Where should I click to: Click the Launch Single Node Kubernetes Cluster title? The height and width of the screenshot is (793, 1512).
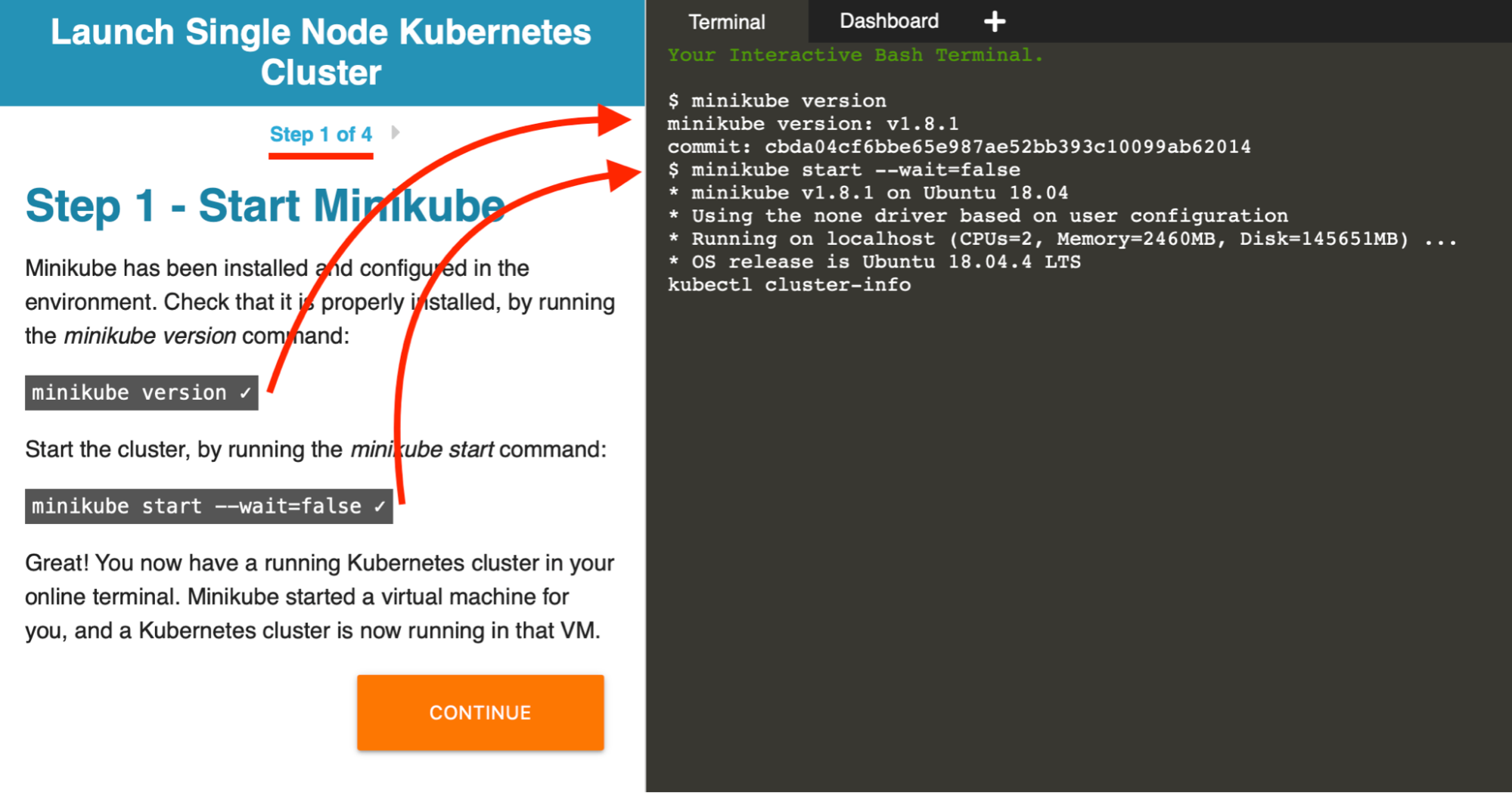click(x=321, y=52)
